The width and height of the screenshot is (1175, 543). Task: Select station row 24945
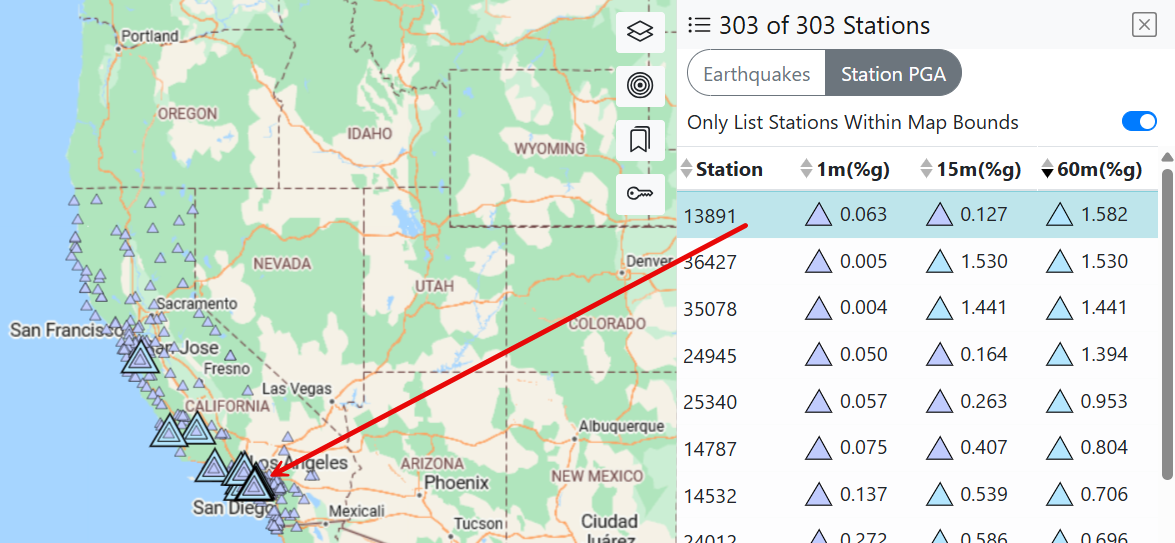point(917,354)
